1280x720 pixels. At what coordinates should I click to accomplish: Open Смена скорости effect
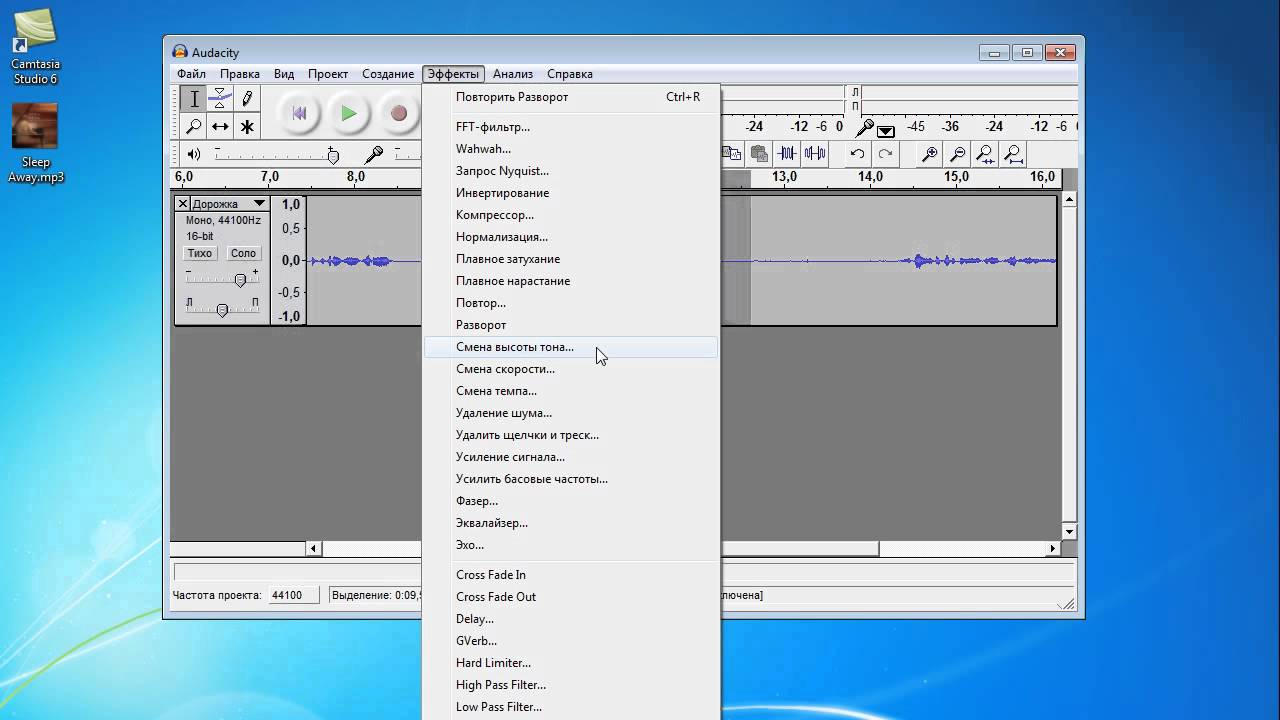[571, 369]
